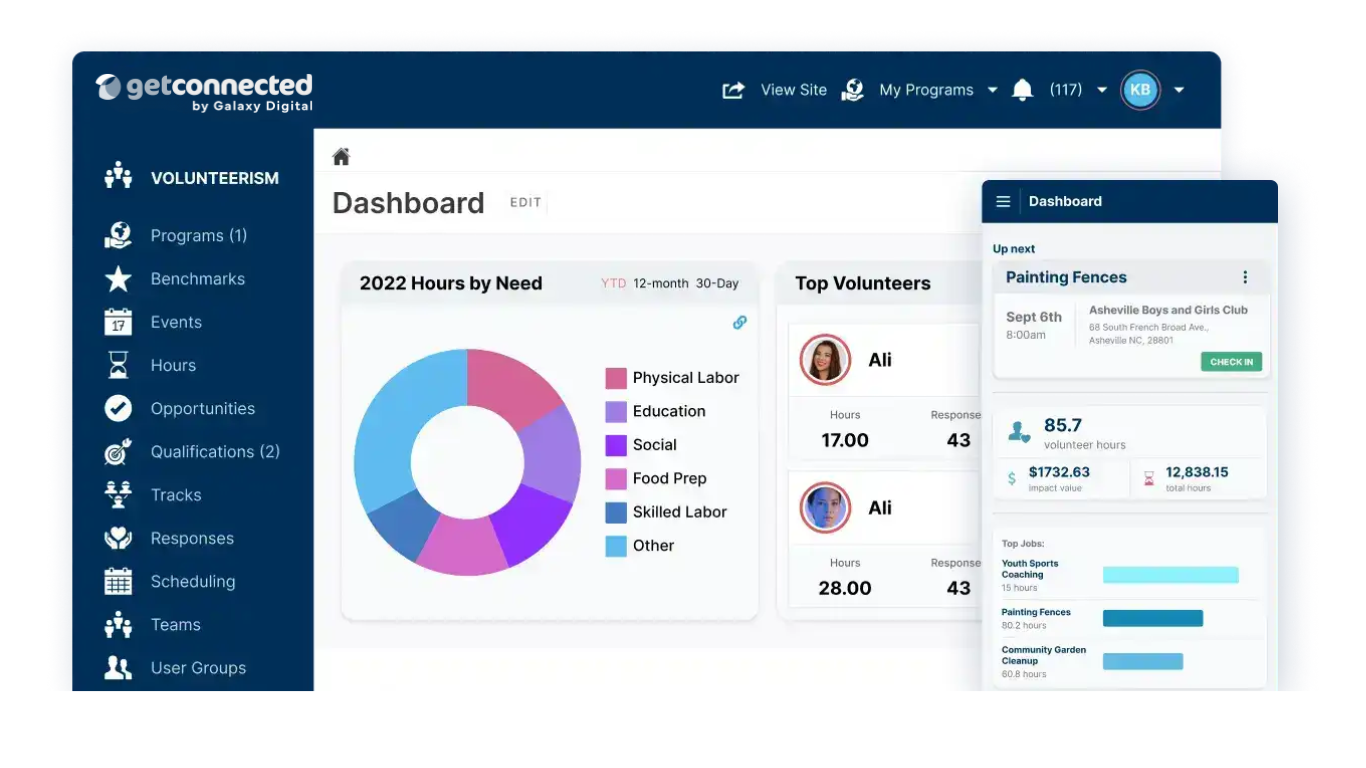Switch chart range to YTD
The width and height of the screenshot is (1366, 768).
[613, 284]
